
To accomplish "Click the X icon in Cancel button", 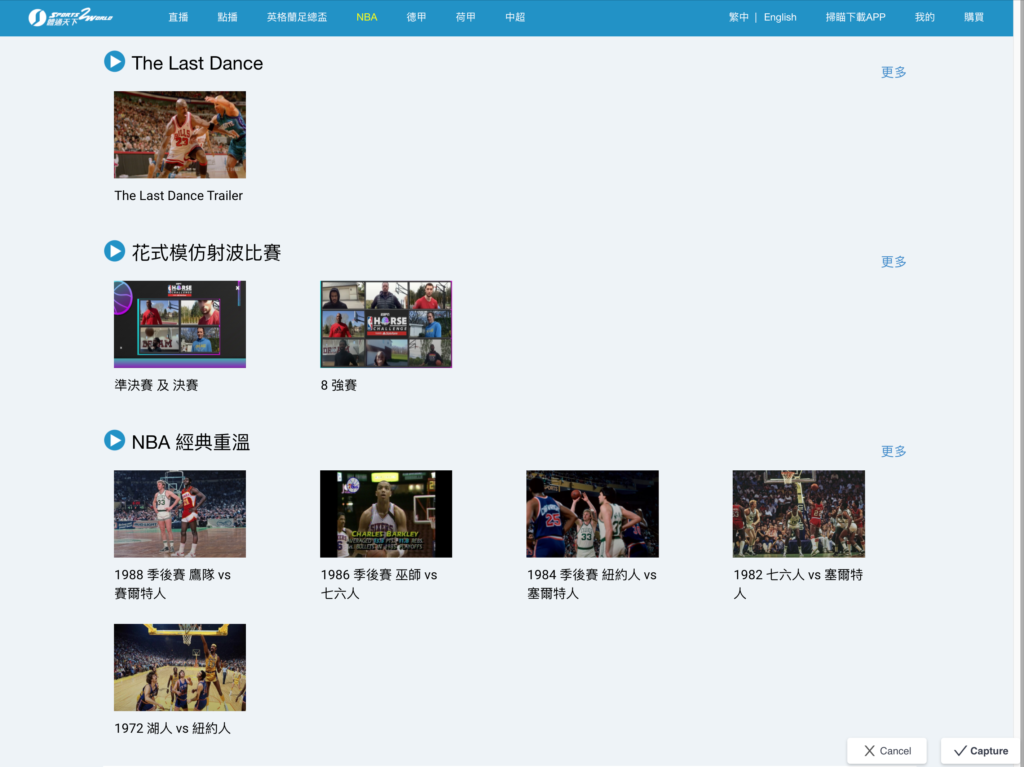I will click(869, 751).
